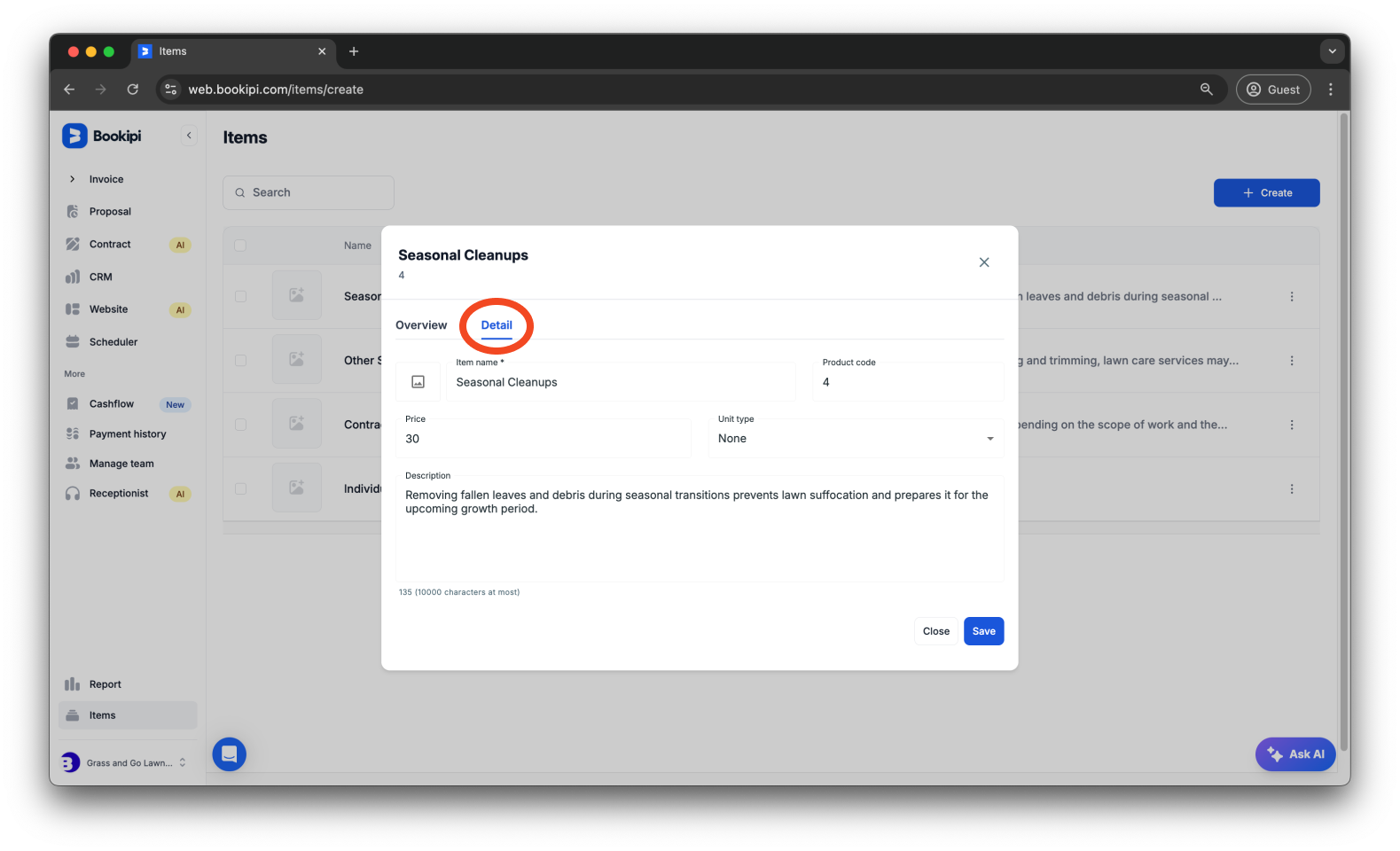
Task: Open the tab search dropdown in Chrome
Action: (x=1332, y=51)
